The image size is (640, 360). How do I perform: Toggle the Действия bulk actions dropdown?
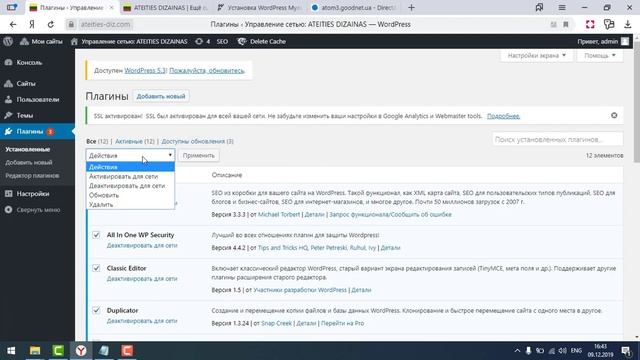130,155
